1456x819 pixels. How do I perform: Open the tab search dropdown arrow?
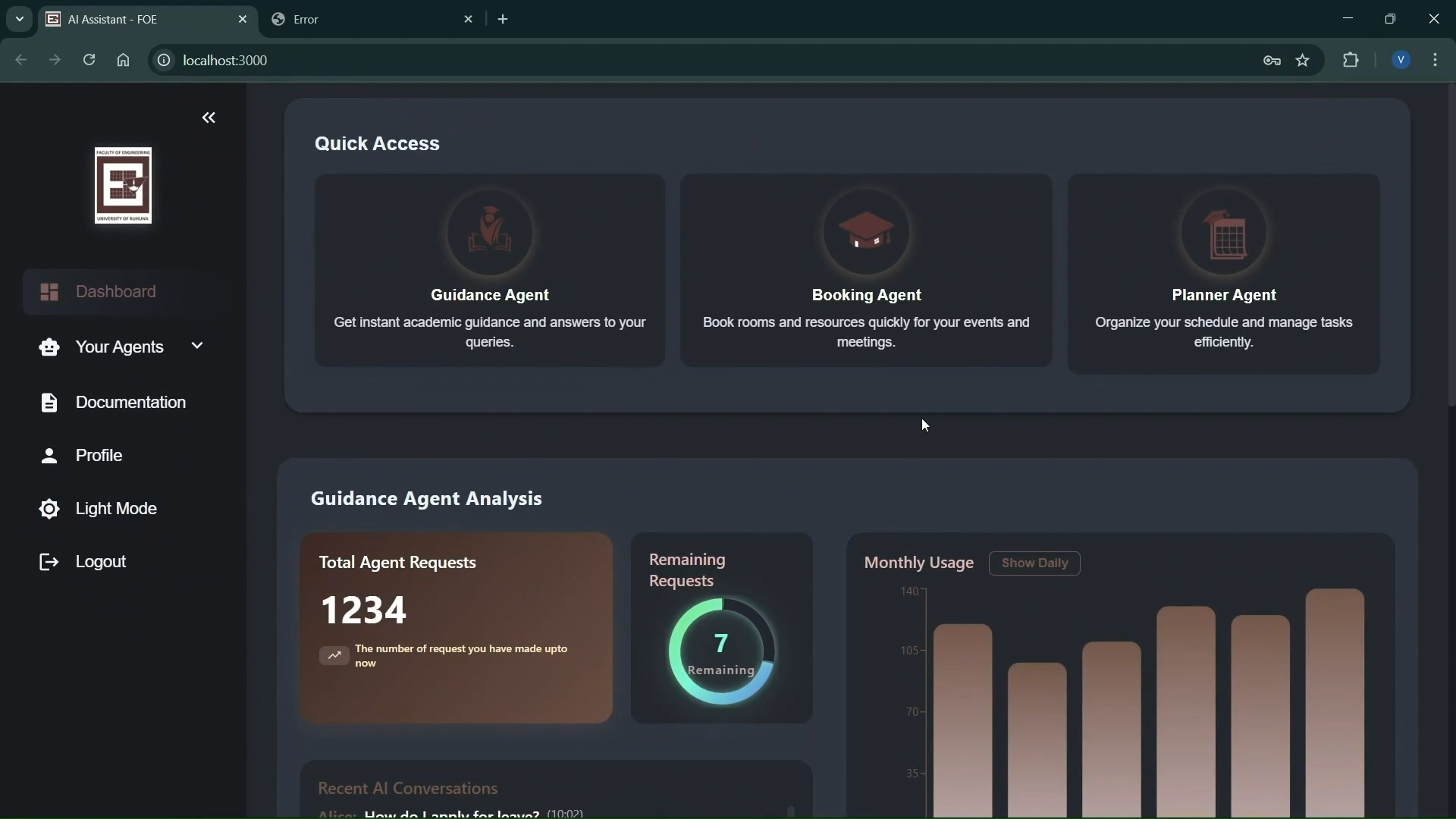pos(20,19)
